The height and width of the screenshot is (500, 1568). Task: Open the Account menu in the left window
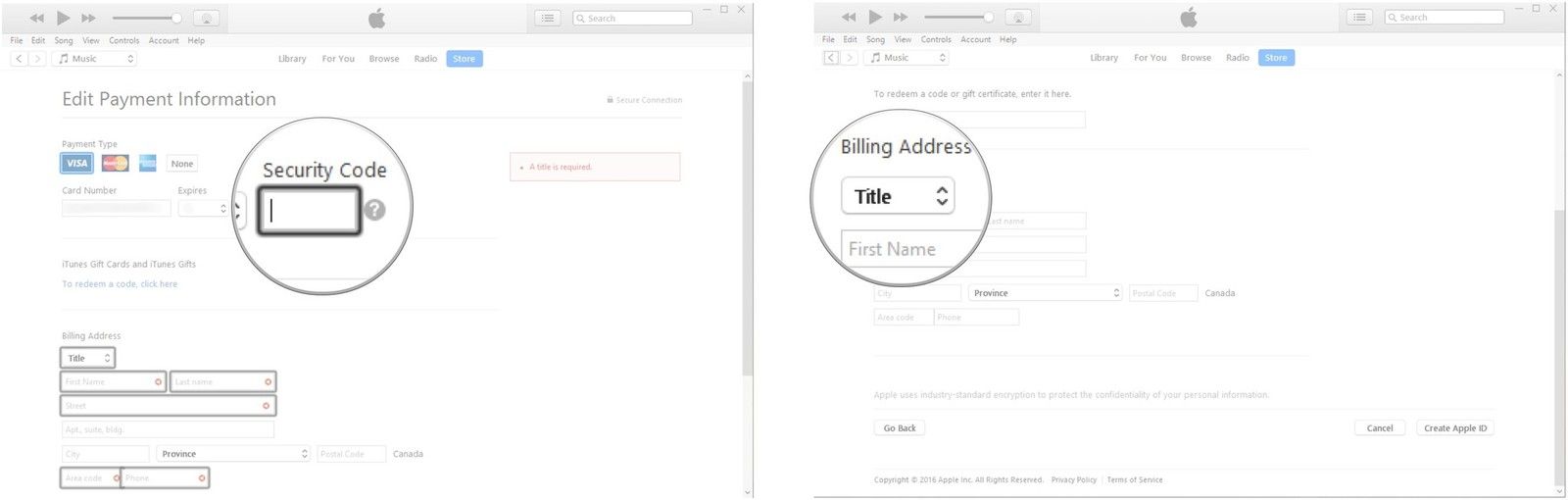click(x=164, y=40)
